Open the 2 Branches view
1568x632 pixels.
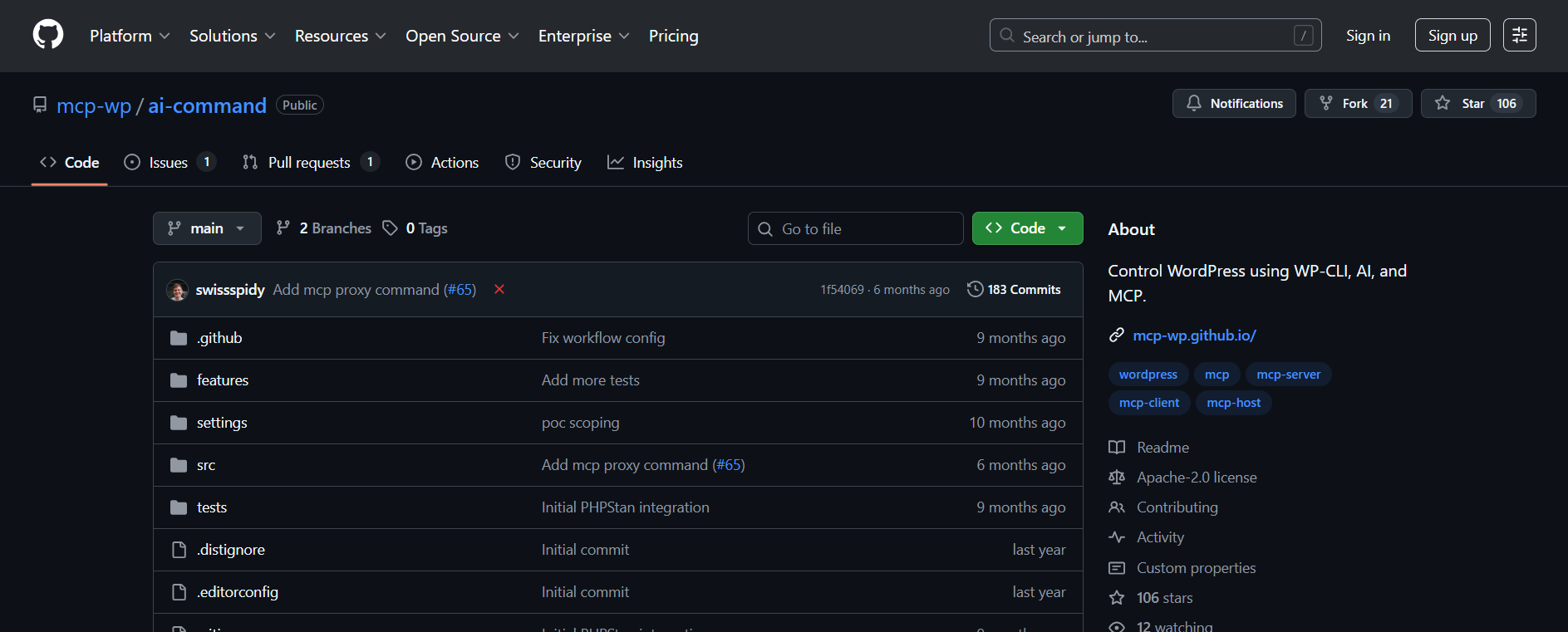coord(324,228)
